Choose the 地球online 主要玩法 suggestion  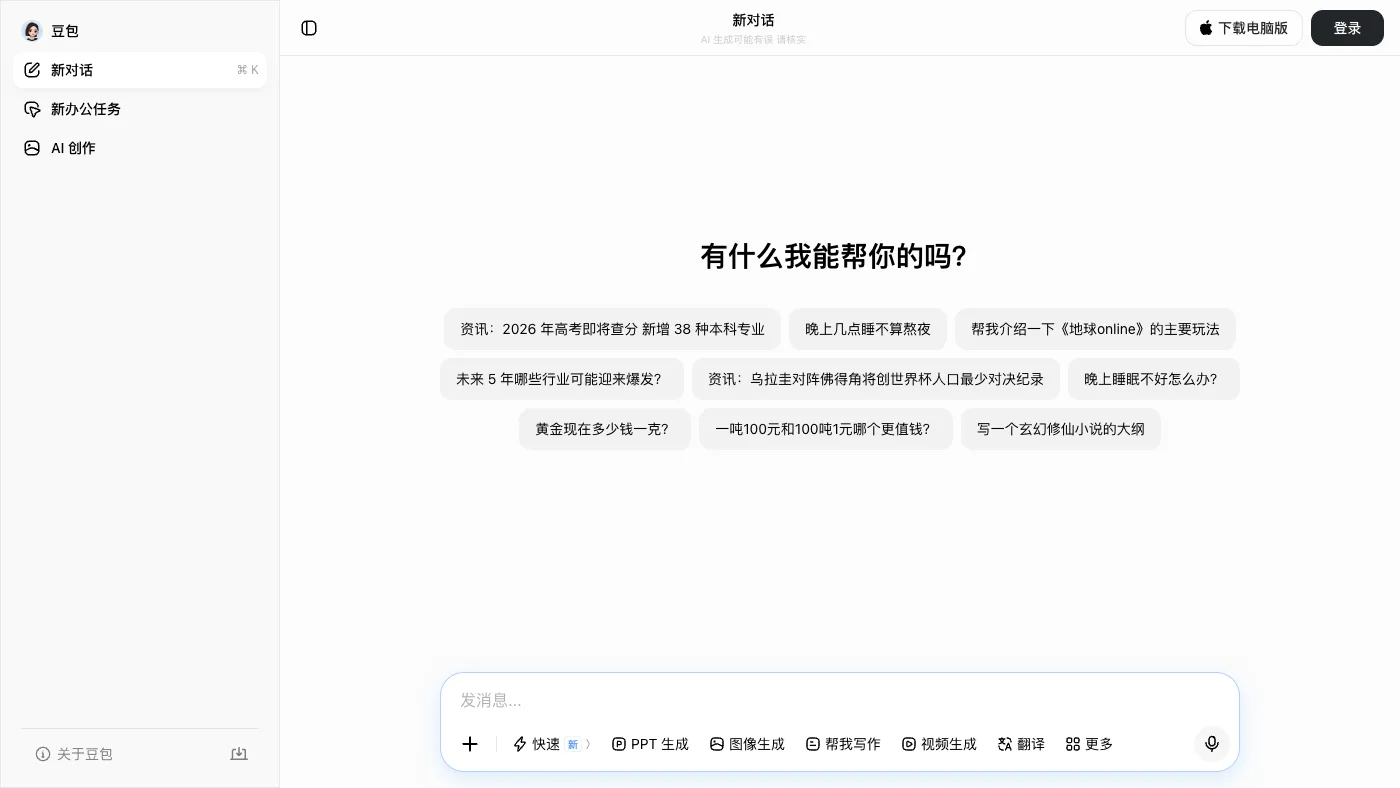pos(1095,329)
